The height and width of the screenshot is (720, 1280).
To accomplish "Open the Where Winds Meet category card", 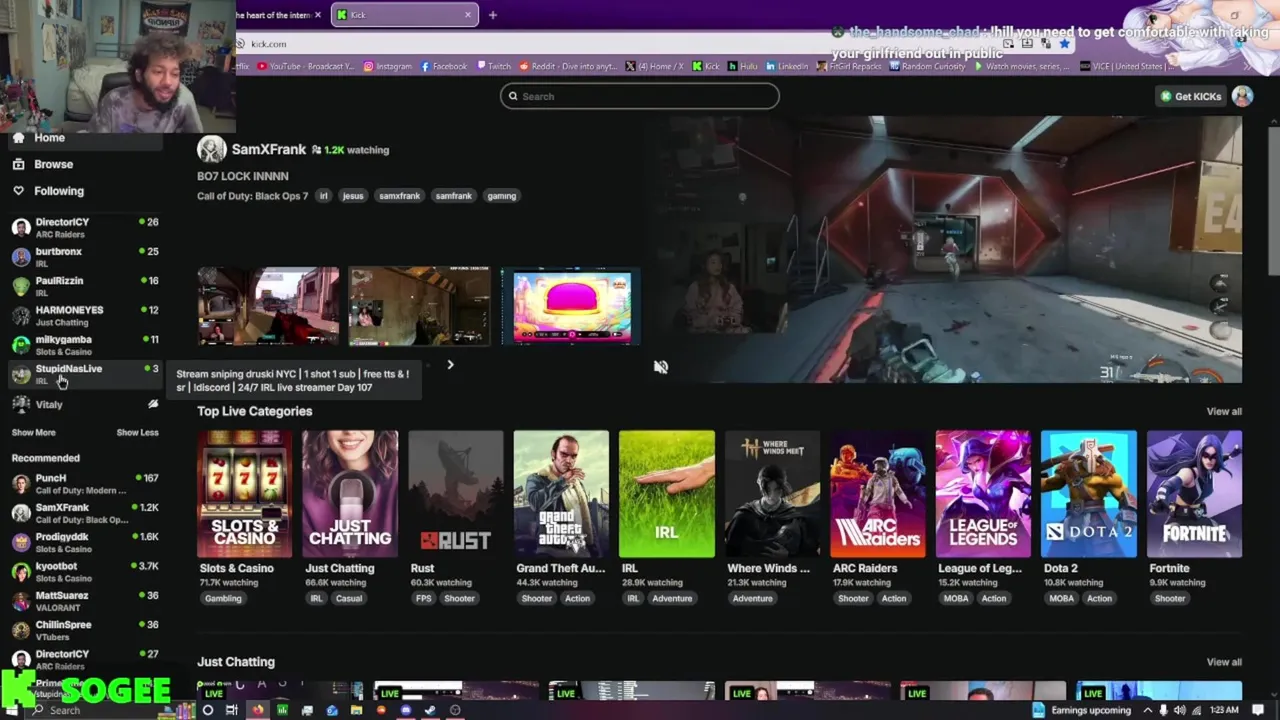I will pyautogui.click(x=772, y=494).
